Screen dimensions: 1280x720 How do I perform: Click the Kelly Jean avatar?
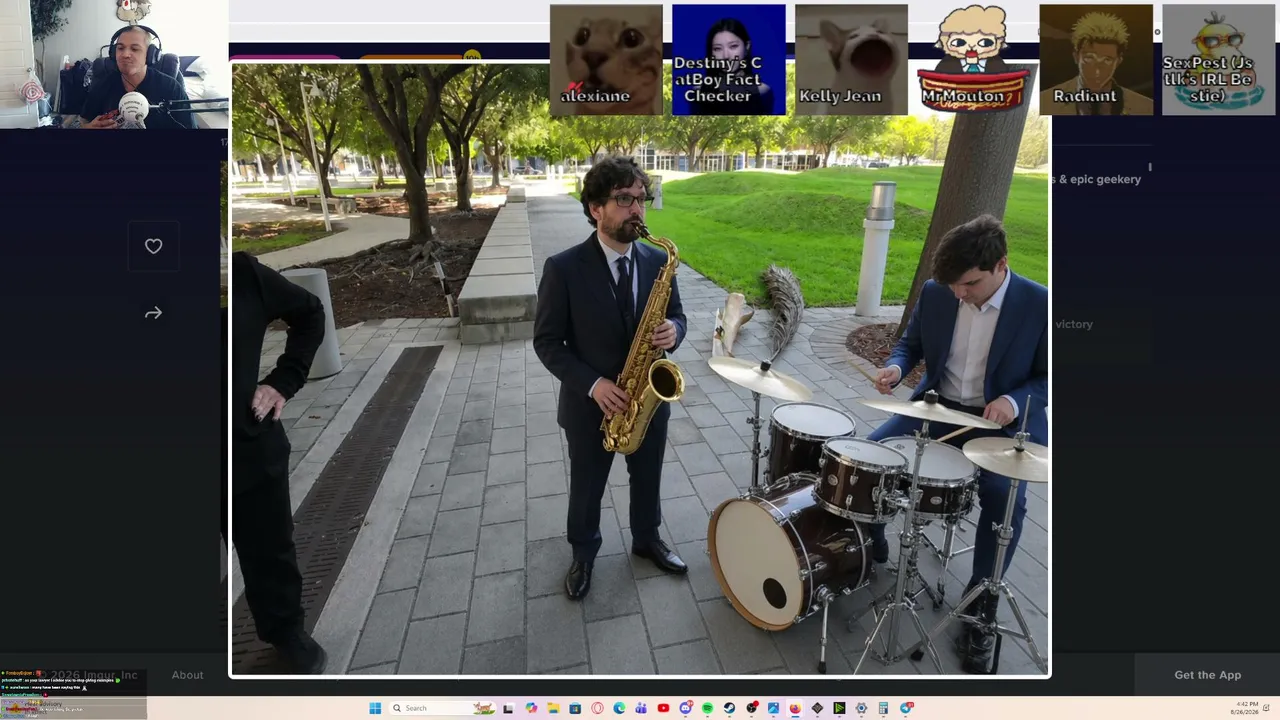(x=851, y=59)
